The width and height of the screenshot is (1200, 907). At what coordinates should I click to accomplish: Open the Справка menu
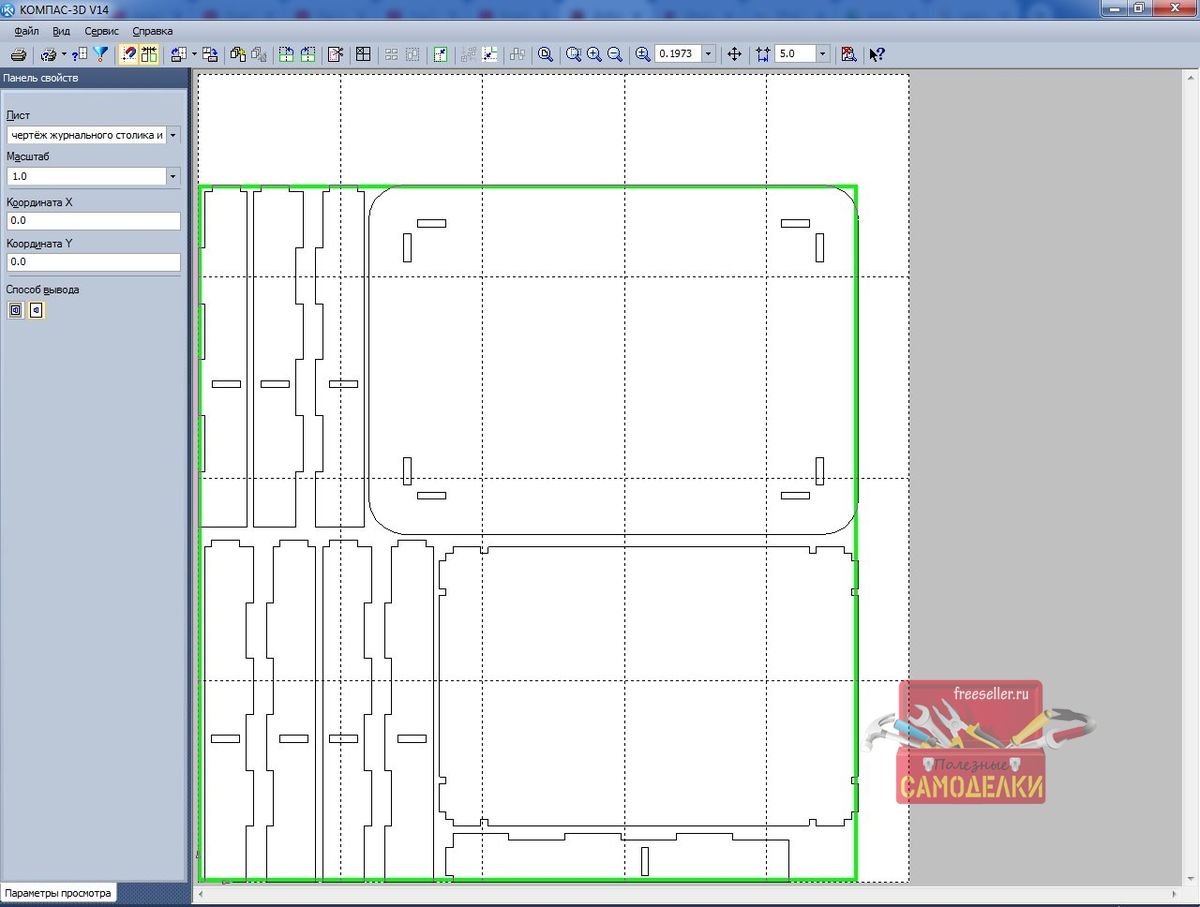tap(152, 31)
